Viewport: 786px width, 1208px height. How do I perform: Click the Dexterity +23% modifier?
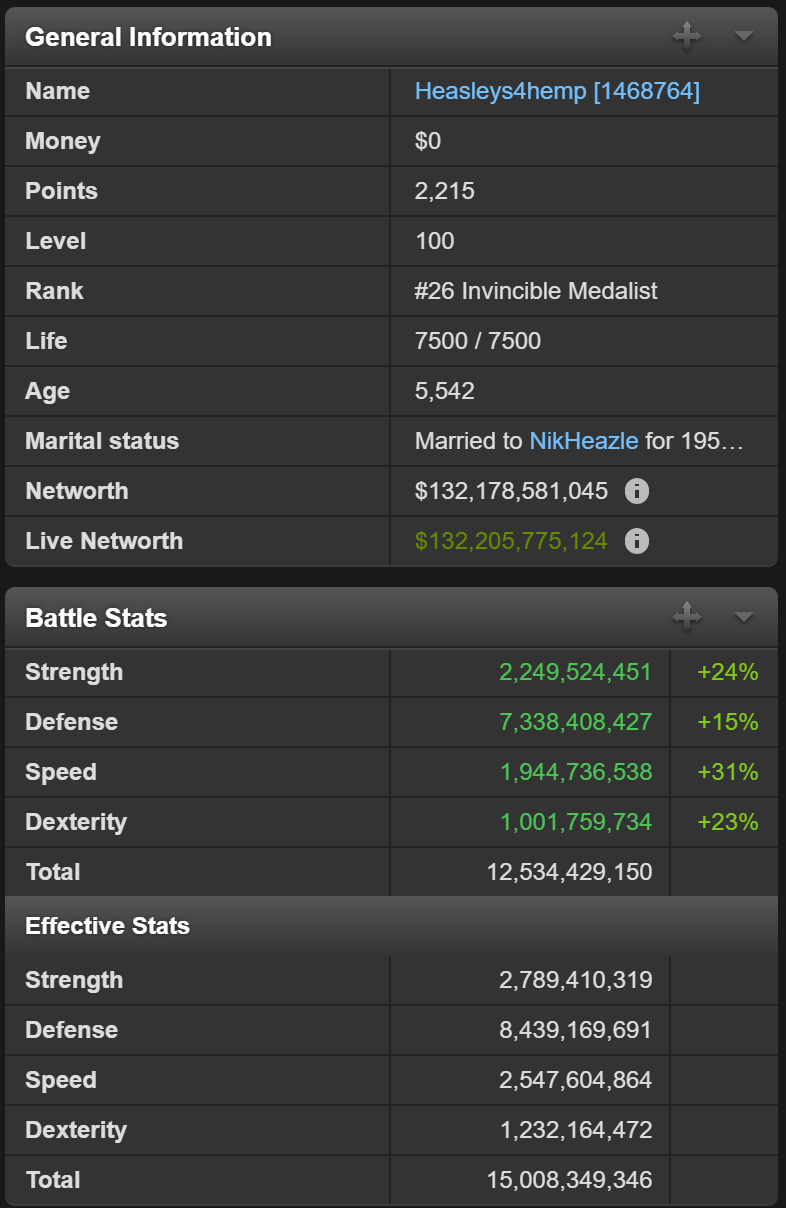click(727, 822)
